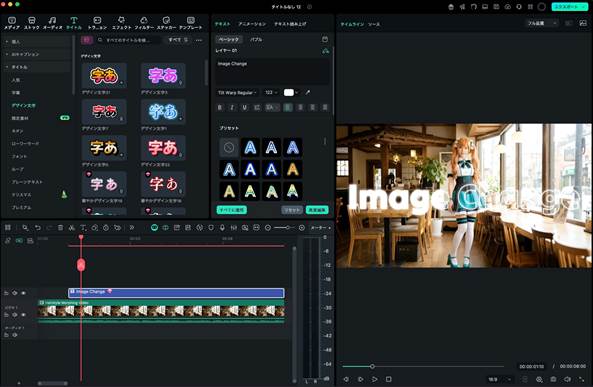The width and height of the screenshot is (593, 387).
Task: Toggle visibility of the video 1 track
Action: (23, 315)
